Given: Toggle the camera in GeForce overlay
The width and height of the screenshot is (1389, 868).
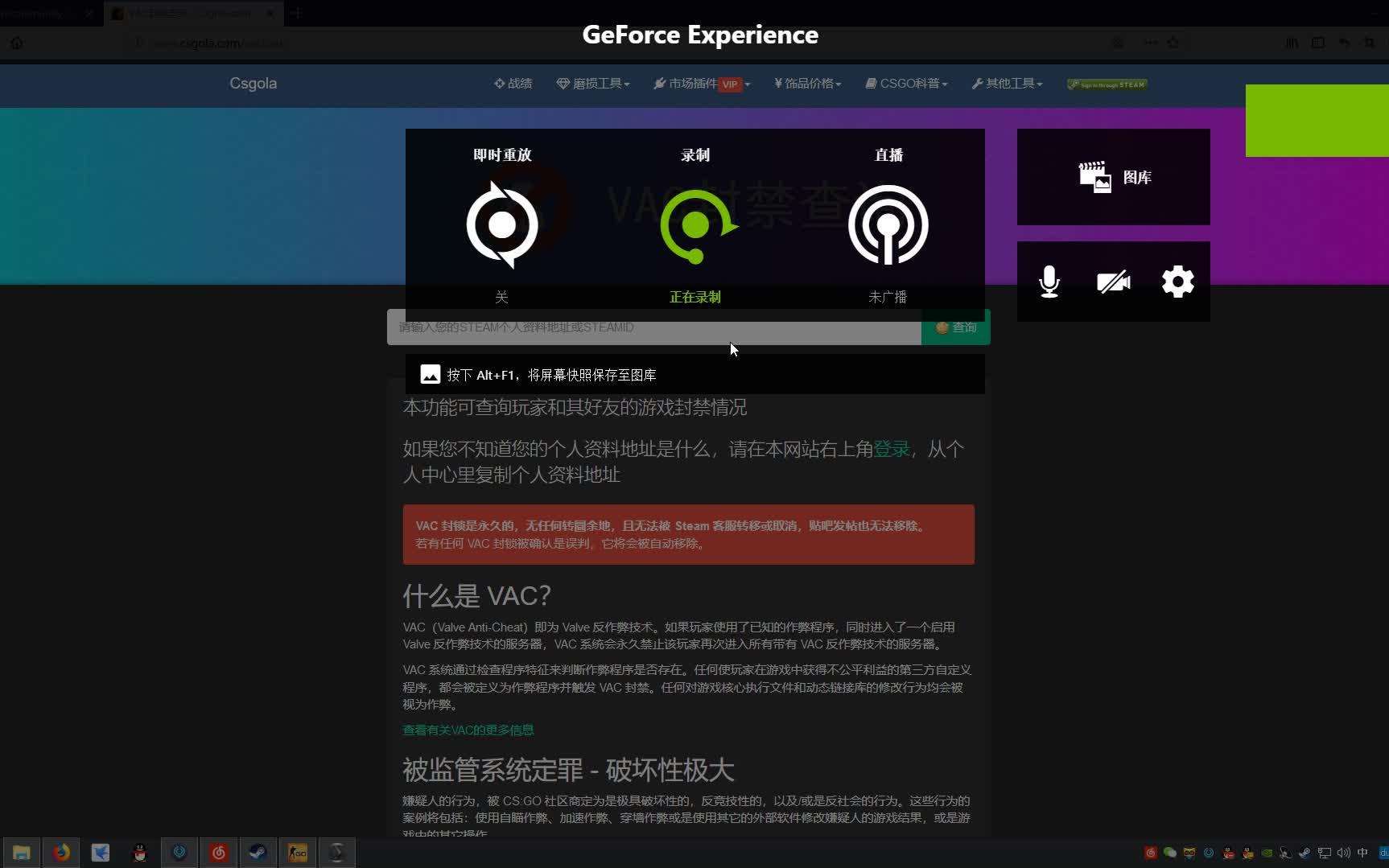Looking at the screenshot, I should pos(1114,282).
